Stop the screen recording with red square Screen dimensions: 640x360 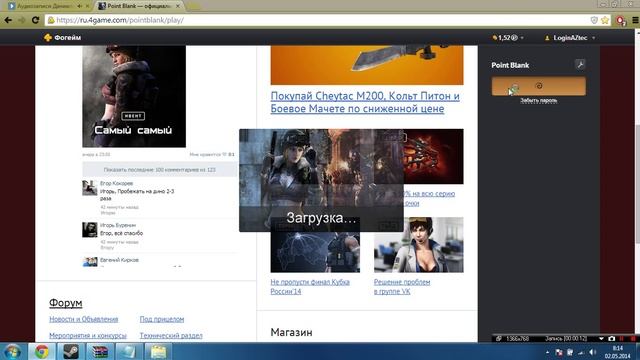[x=633, y=338]
